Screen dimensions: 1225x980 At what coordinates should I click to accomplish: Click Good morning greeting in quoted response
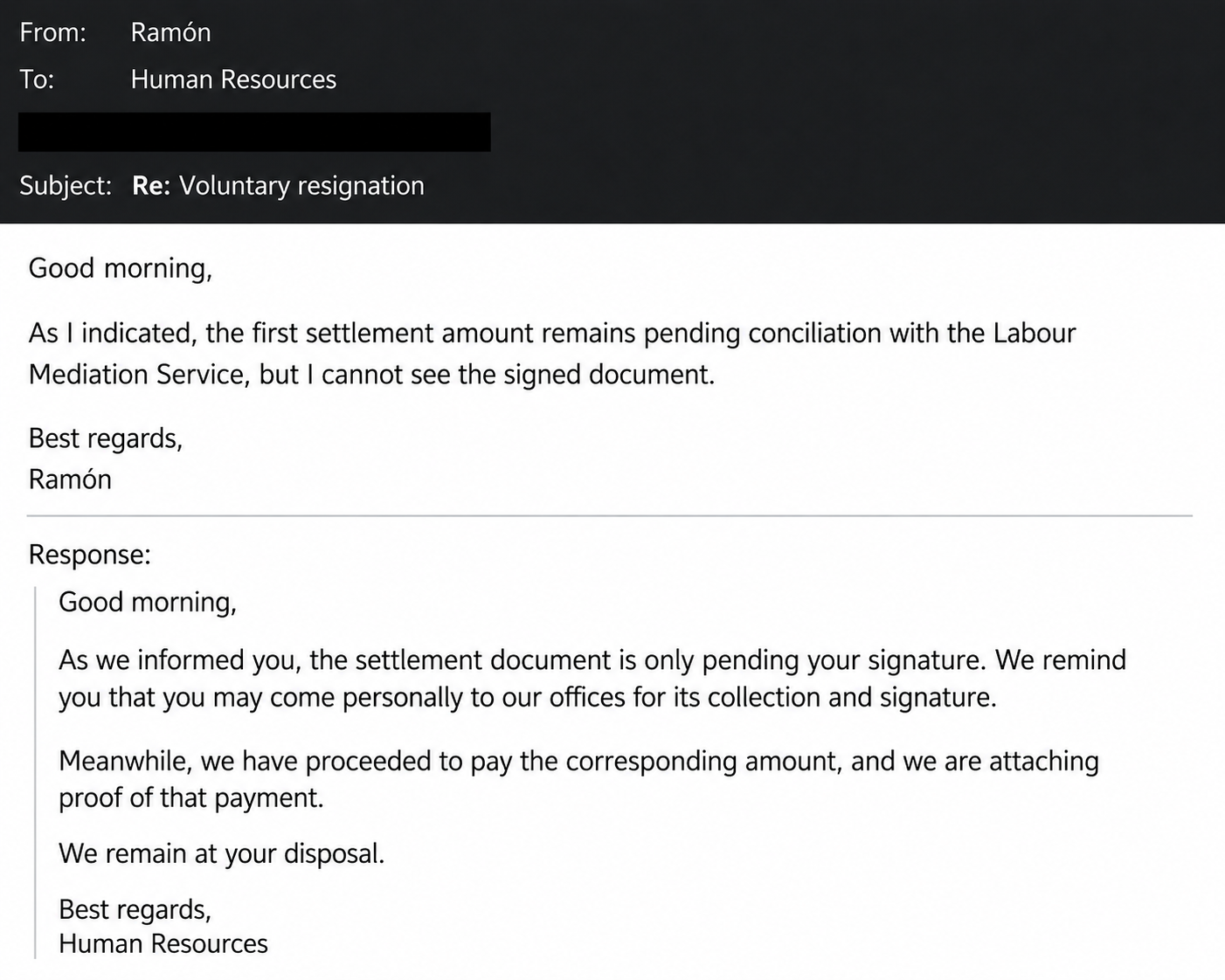148,603
